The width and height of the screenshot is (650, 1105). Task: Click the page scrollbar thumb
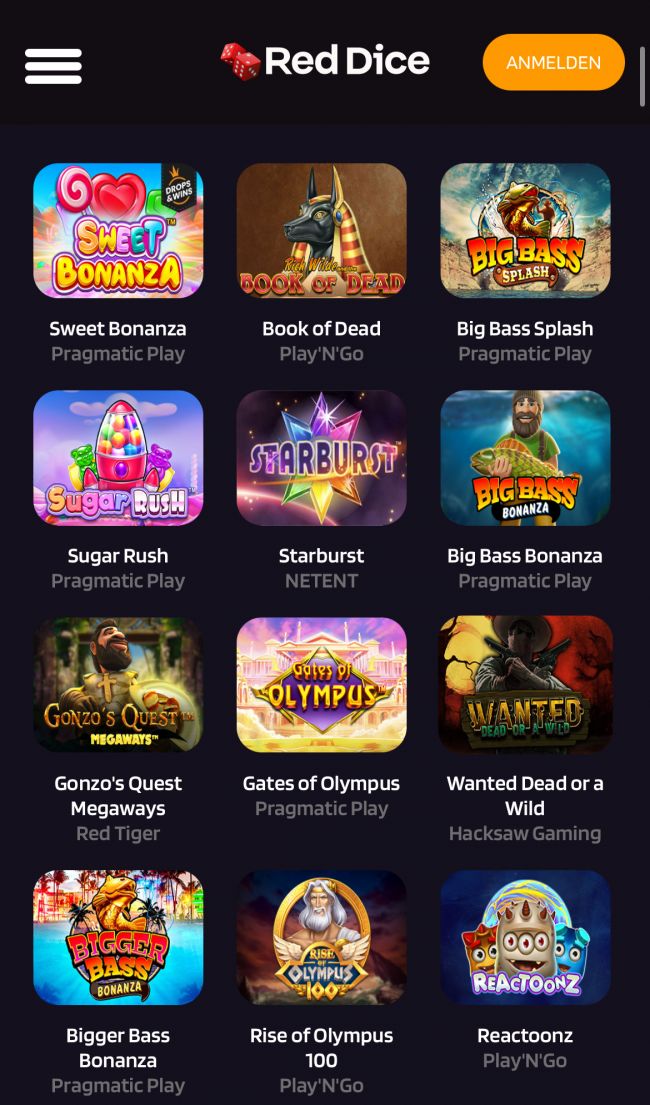[642, 78]
